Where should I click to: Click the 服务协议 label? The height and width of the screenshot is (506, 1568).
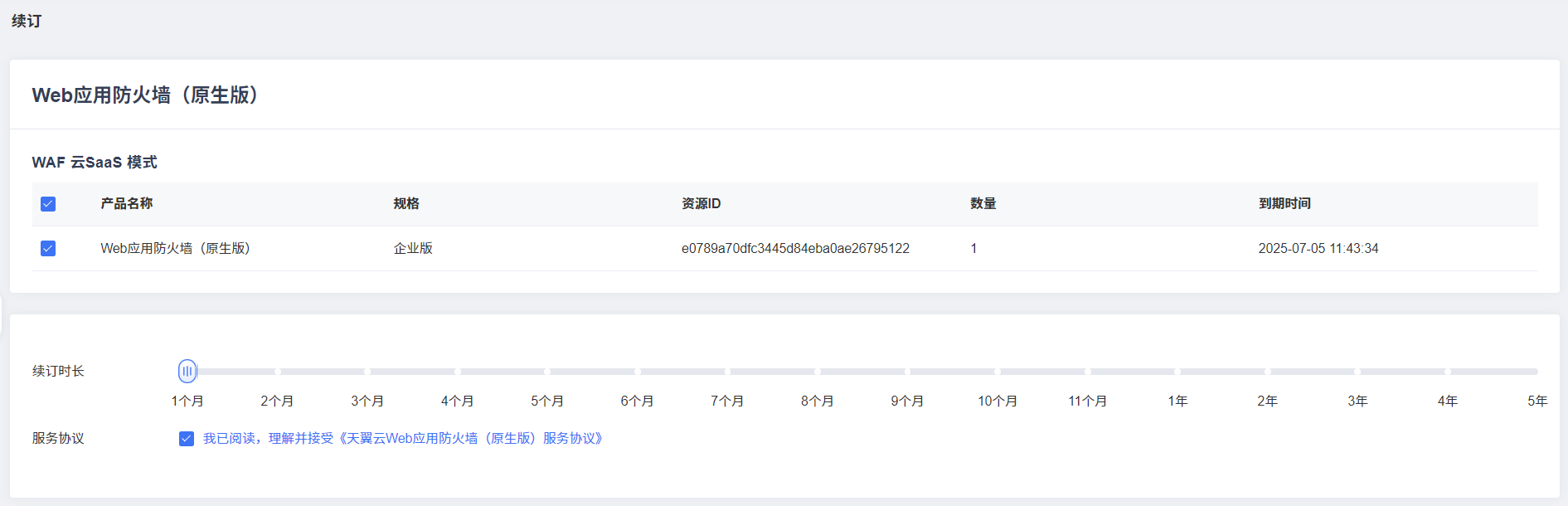click(x=58, y=438)
